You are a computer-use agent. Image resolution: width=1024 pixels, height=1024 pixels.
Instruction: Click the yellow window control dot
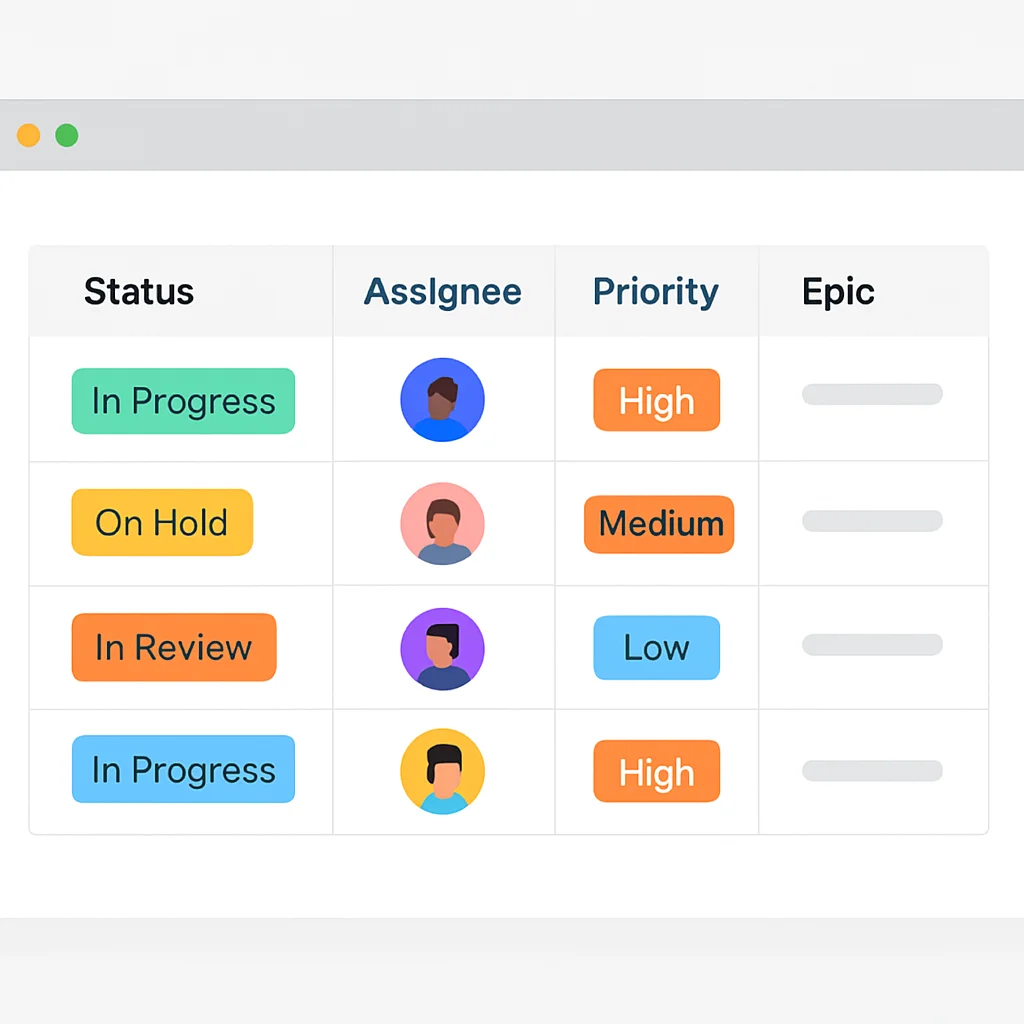(x=29, y=135)
